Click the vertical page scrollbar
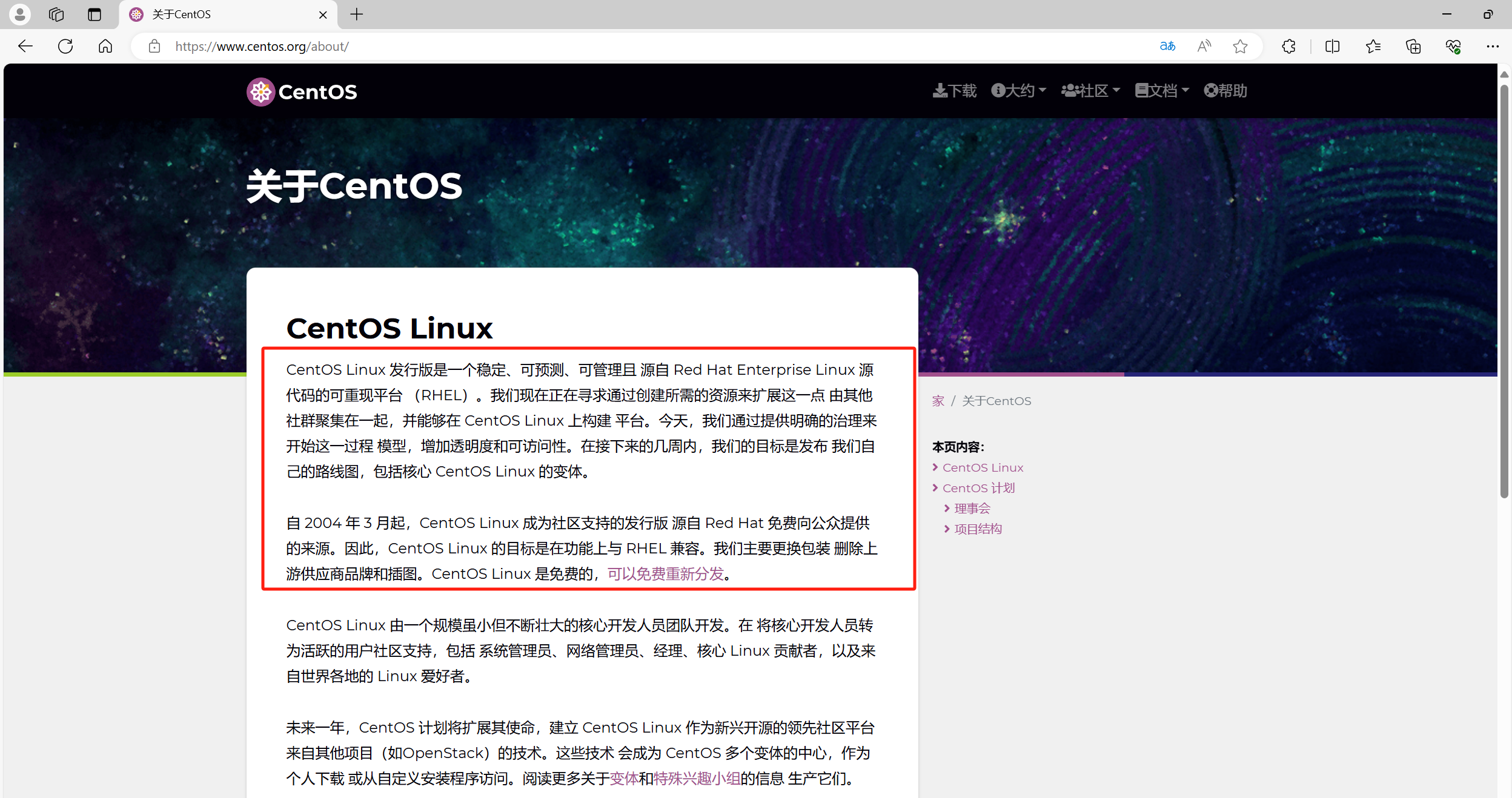The width and height of the screenshot is (1512, 798). pos(1504,291)
